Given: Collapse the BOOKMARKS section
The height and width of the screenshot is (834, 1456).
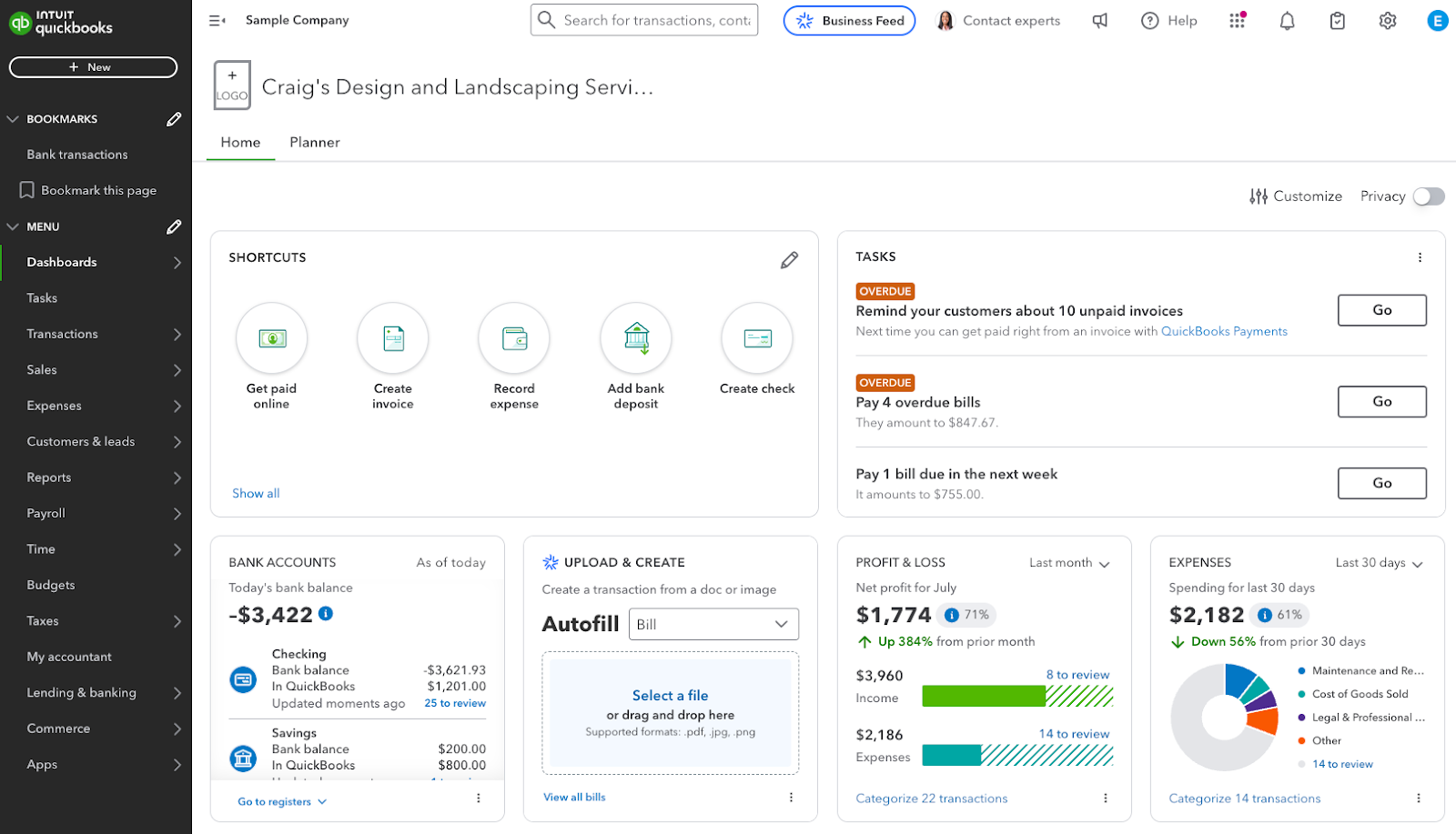Looking at the screenshot, I should pos(13,119).
